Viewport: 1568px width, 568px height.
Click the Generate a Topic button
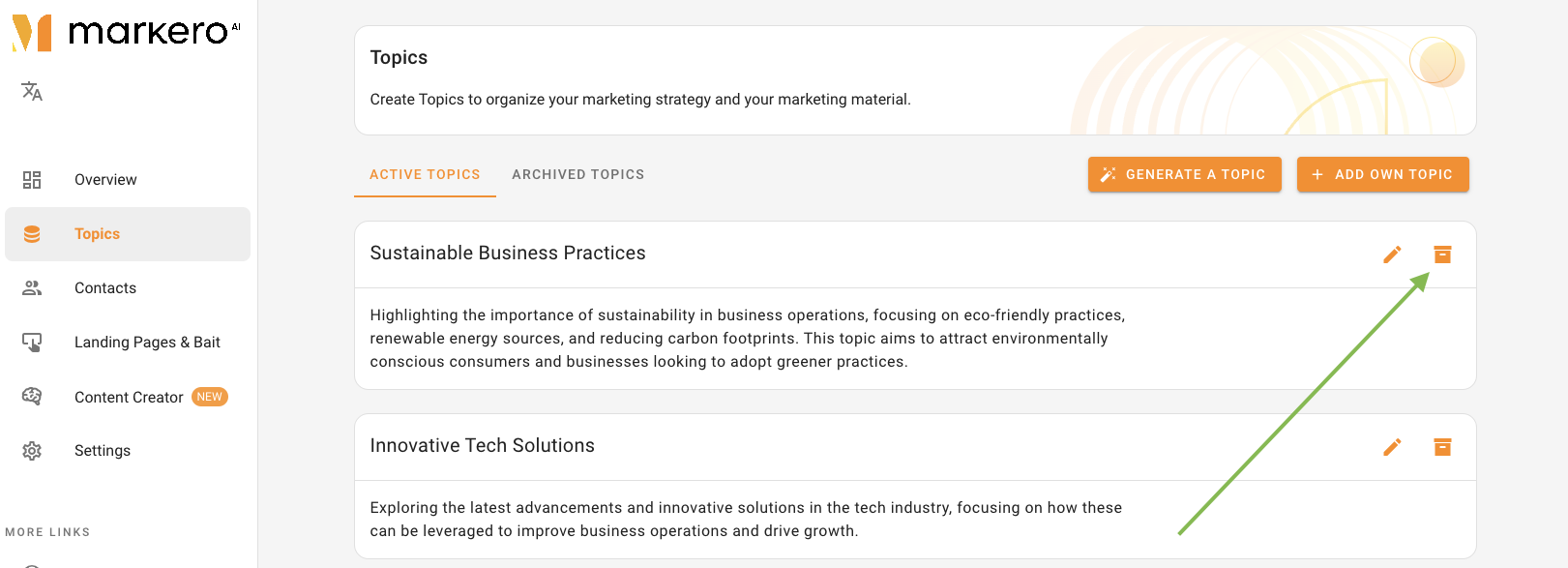(1185, 174)
